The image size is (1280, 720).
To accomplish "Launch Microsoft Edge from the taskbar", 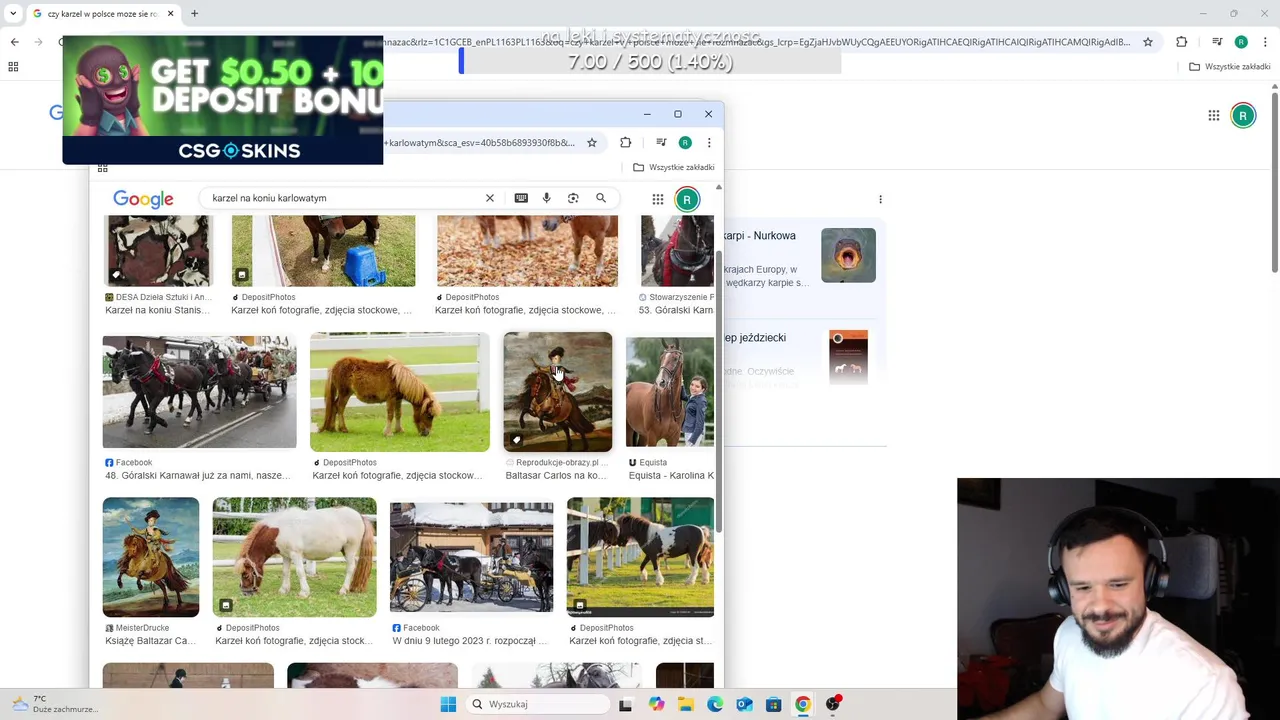I will pyautogui.click(x=715, y=704).
